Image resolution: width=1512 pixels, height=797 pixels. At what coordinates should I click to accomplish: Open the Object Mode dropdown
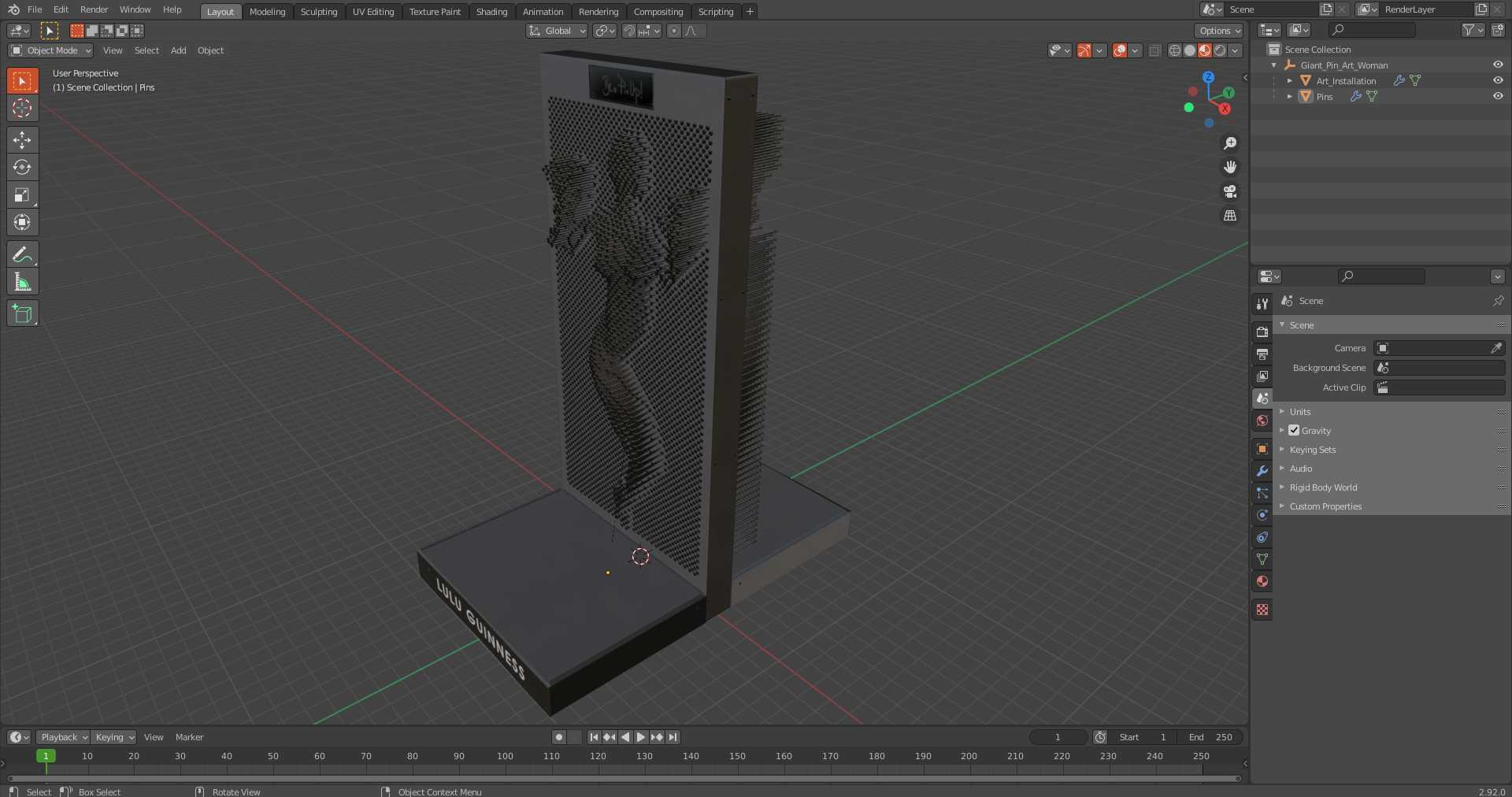tap(50, 50)
